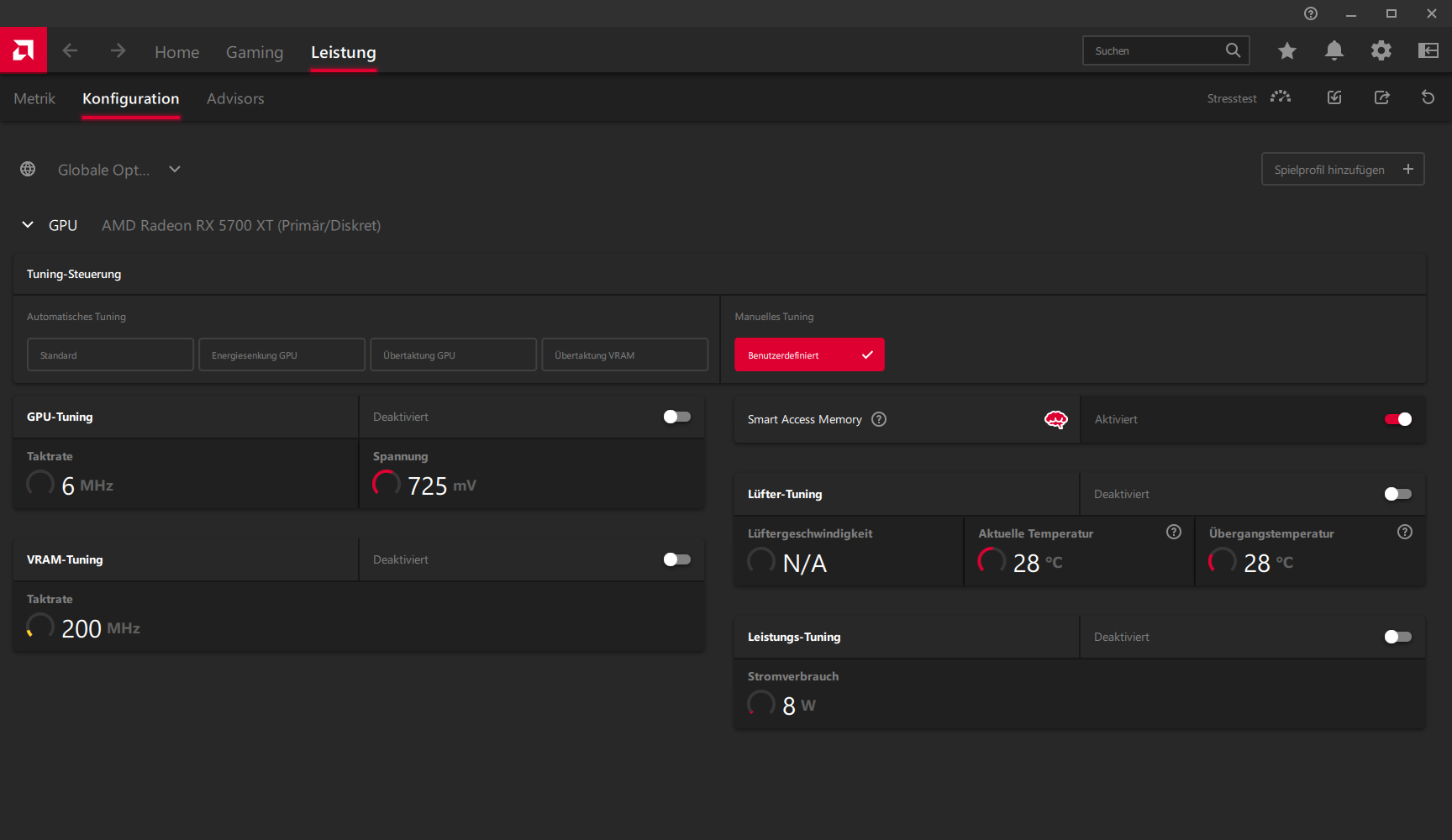Click the Übergangstemperatur gauge
Image resolution: width=1452 pixels, height=840 pixels.
point(1222,561)
